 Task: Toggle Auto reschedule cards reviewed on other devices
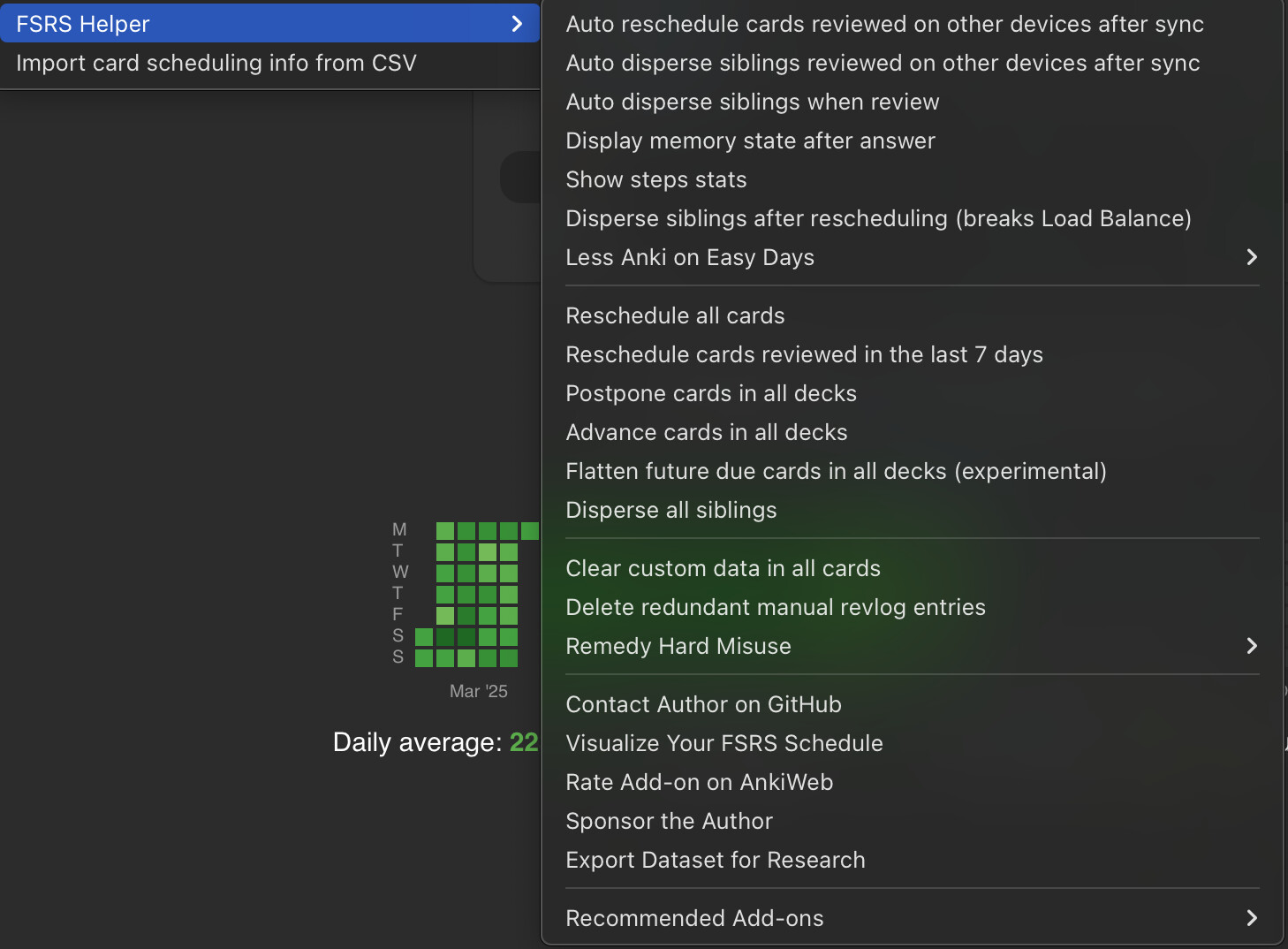point(912,24)
